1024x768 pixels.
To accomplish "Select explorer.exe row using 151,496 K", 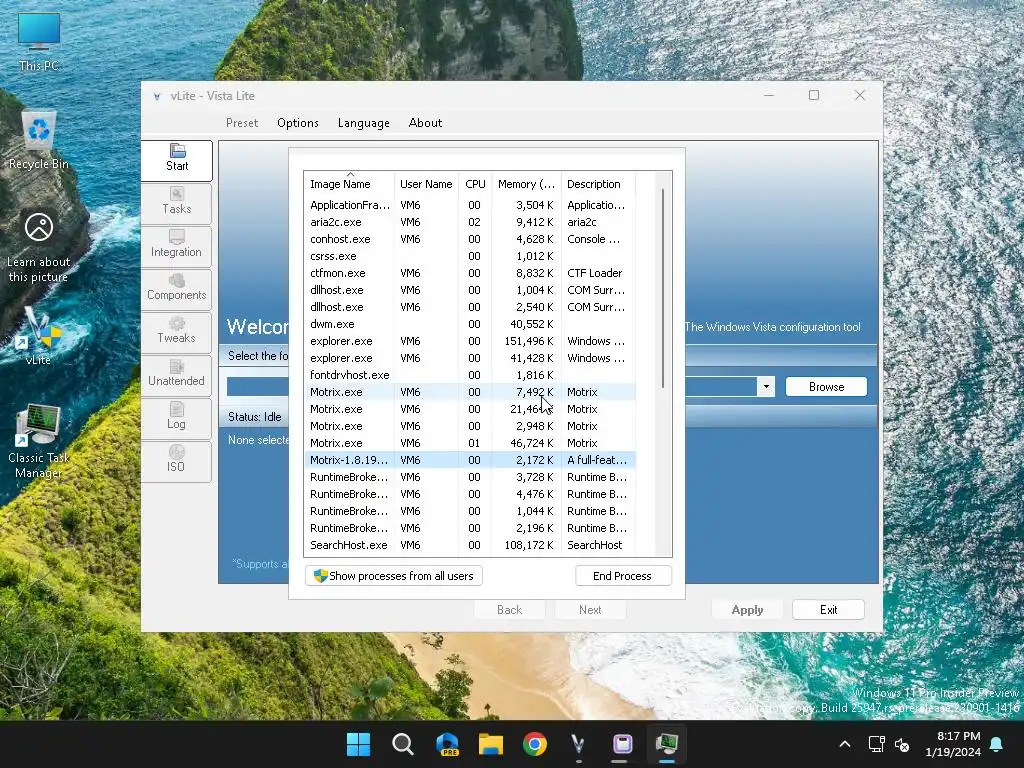I will coord(470,341).
